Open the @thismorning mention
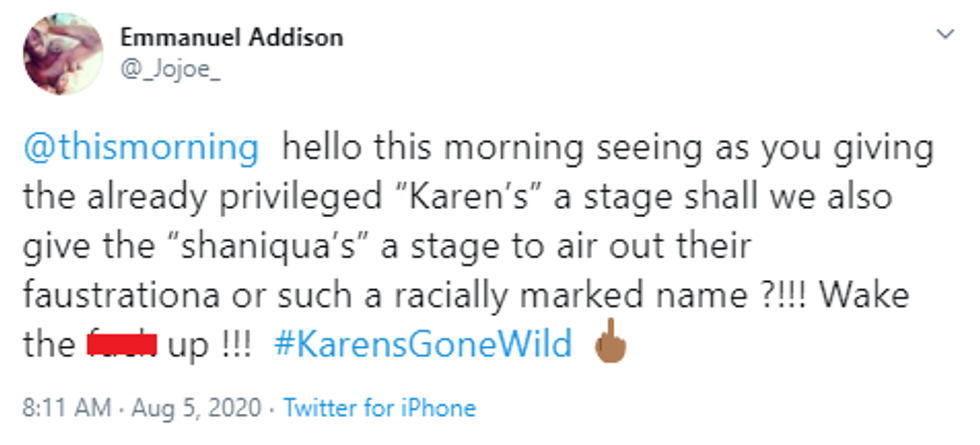Screen dimensions: 980x445 pyautogui.click(x=141, y=147)
